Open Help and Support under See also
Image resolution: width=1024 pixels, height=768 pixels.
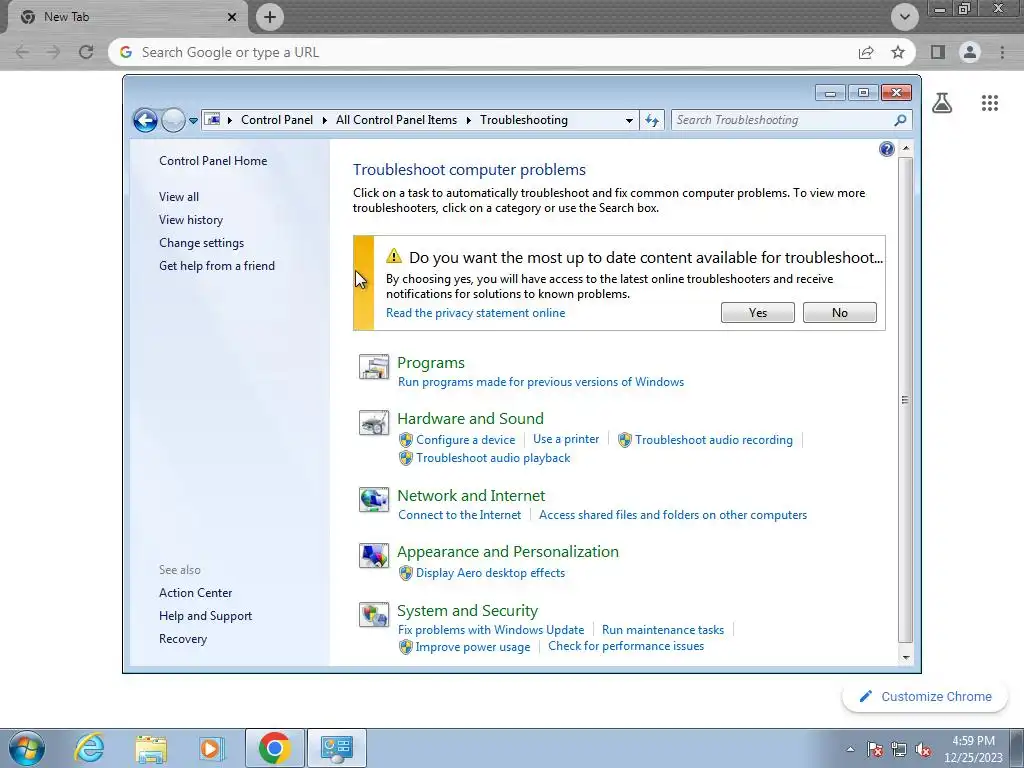pos(205,616)
